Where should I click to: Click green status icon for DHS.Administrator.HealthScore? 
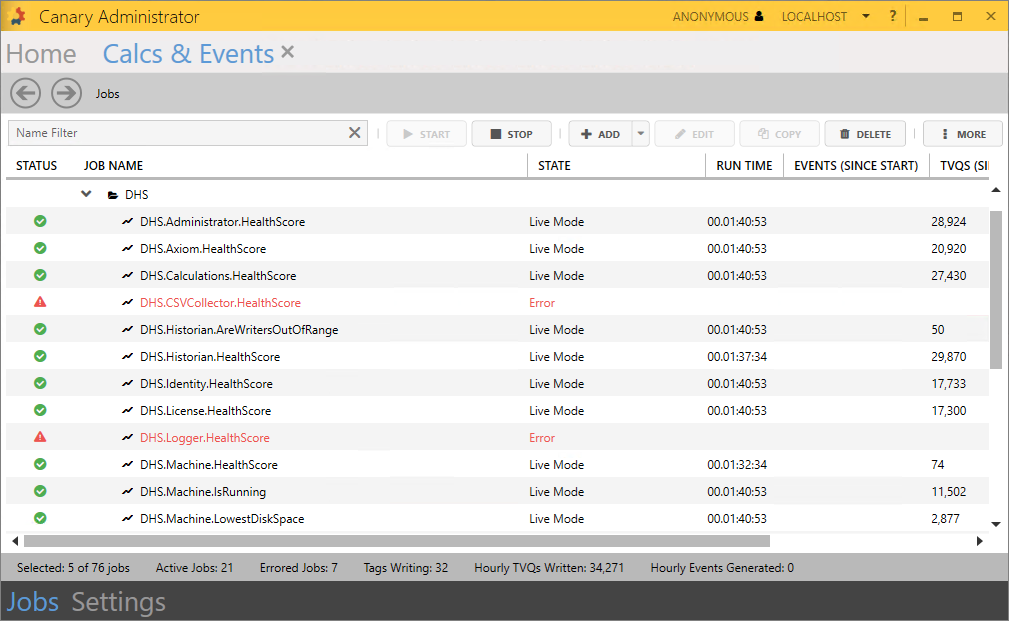[40, 221]
